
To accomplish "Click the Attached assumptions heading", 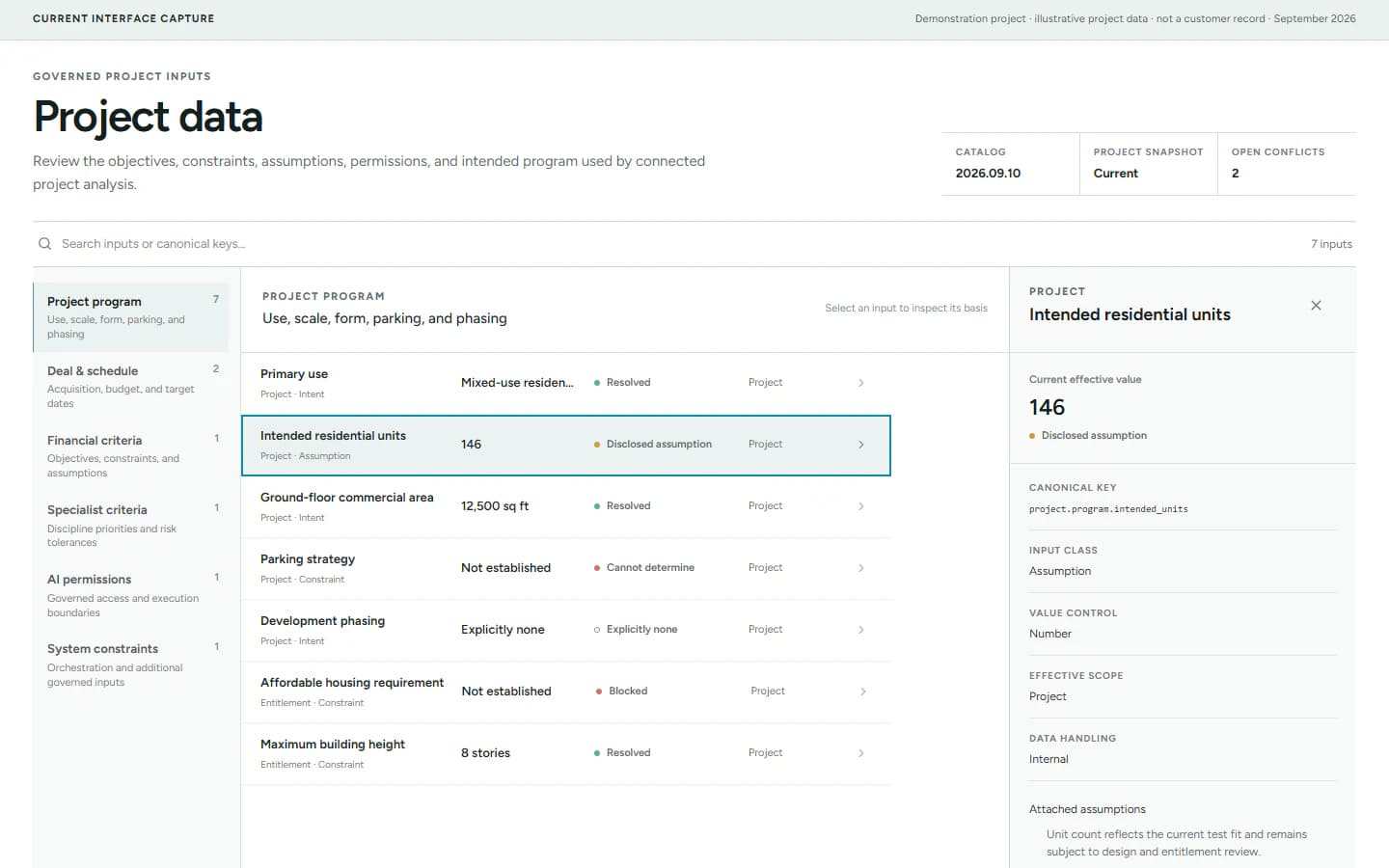I will (x=1087, y=809).
